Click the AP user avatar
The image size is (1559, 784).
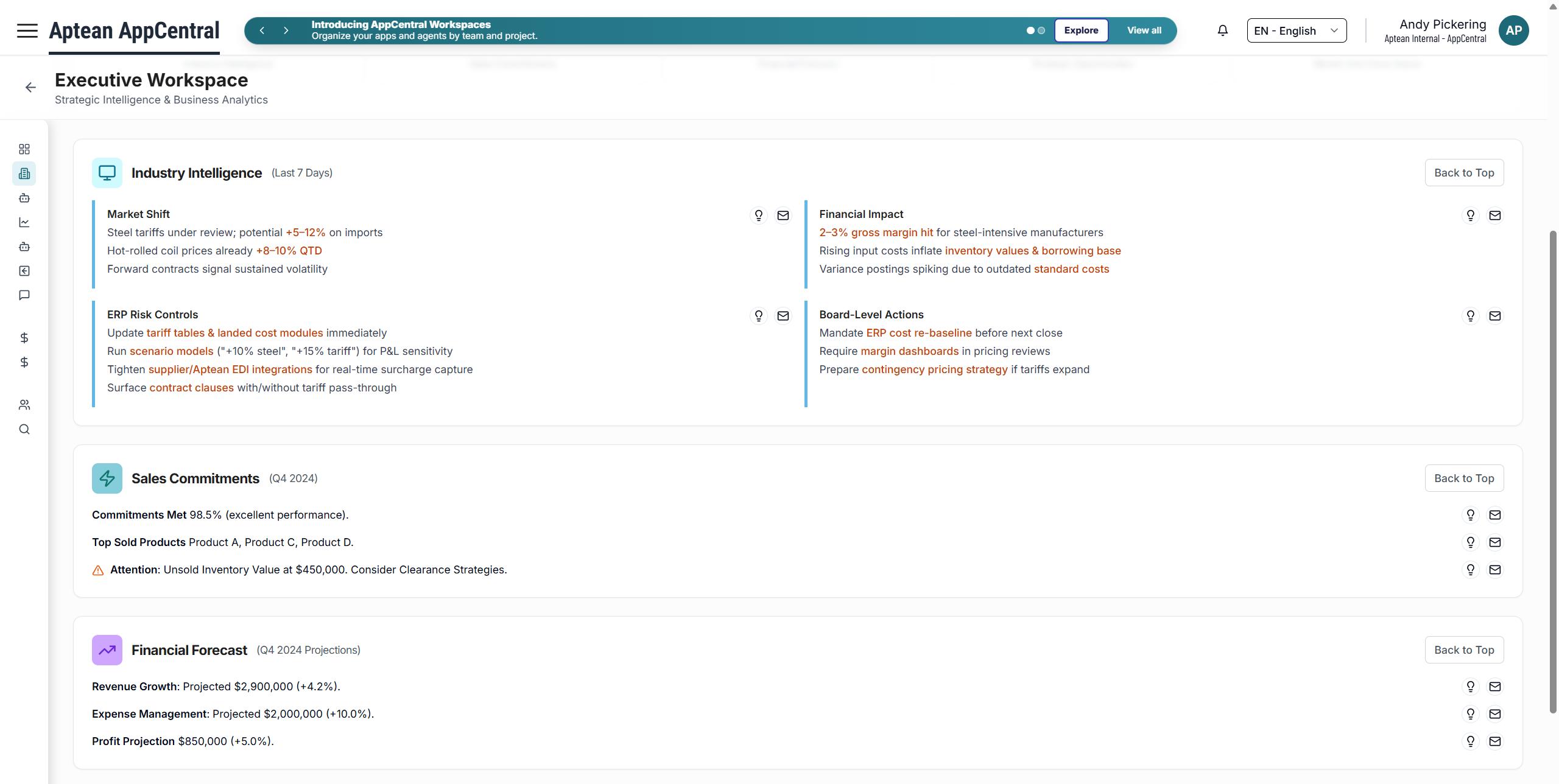coord(1513,30)
